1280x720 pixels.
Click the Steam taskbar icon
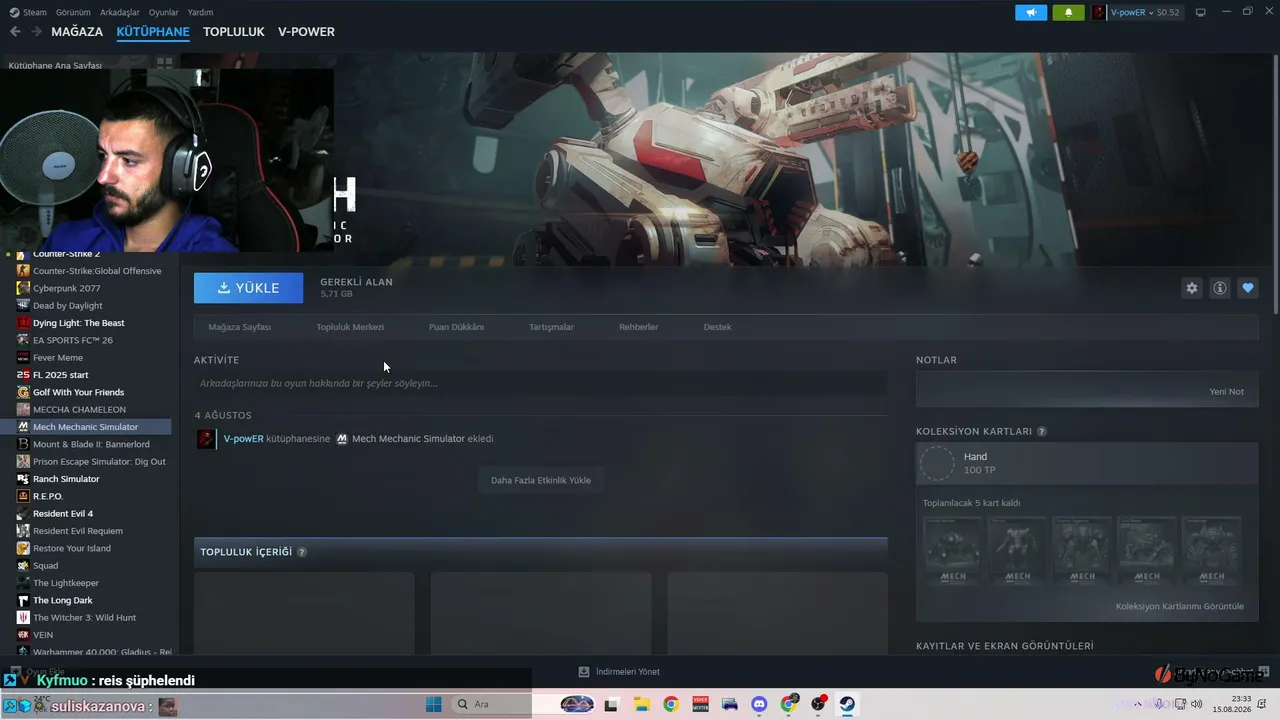click(847, 704)
